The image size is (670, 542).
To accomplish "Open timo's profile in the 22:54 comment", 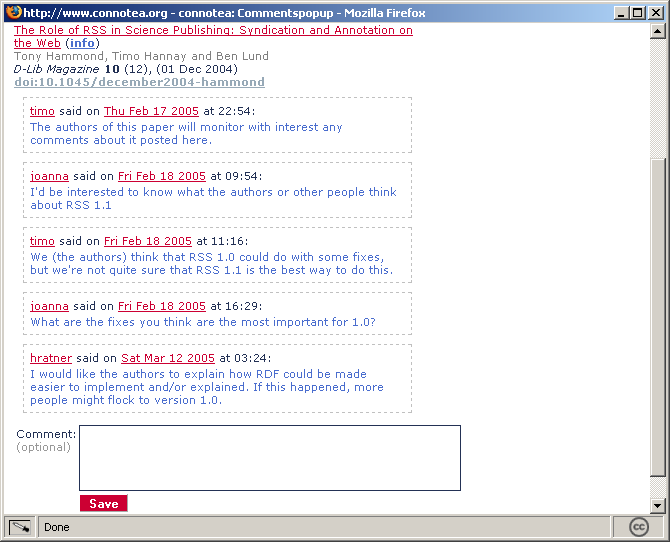I will tap(42, 111).
